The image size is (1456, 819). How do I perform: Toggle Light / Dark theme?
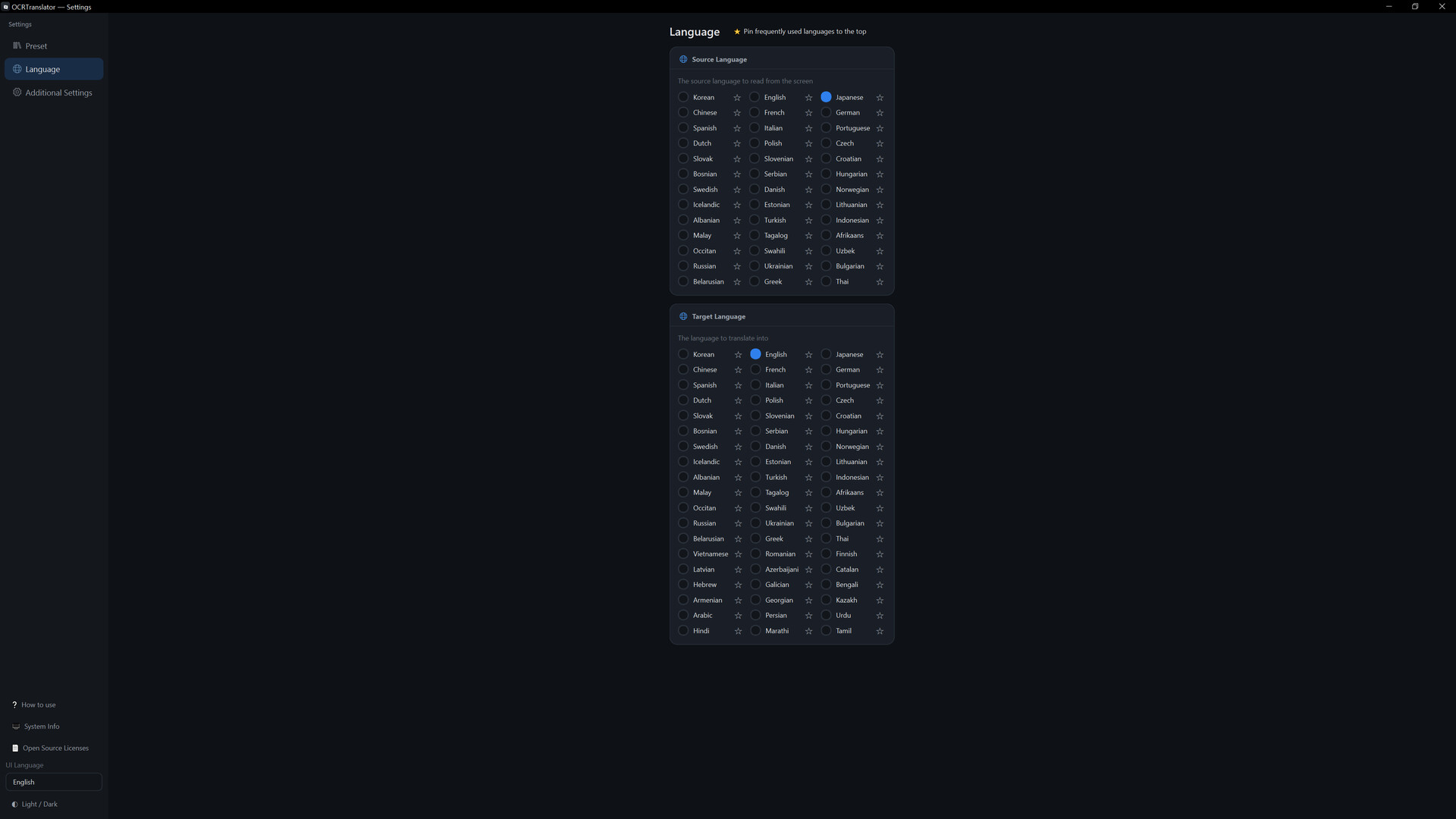[x=35, y=805]
